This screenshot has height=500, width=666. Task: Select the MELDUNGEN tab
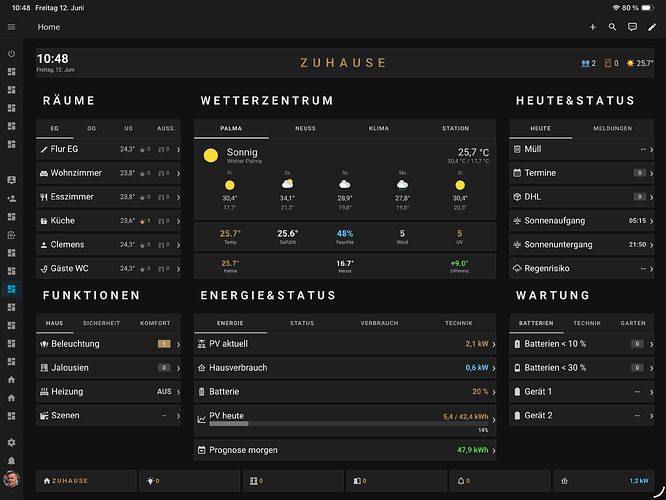612,128
